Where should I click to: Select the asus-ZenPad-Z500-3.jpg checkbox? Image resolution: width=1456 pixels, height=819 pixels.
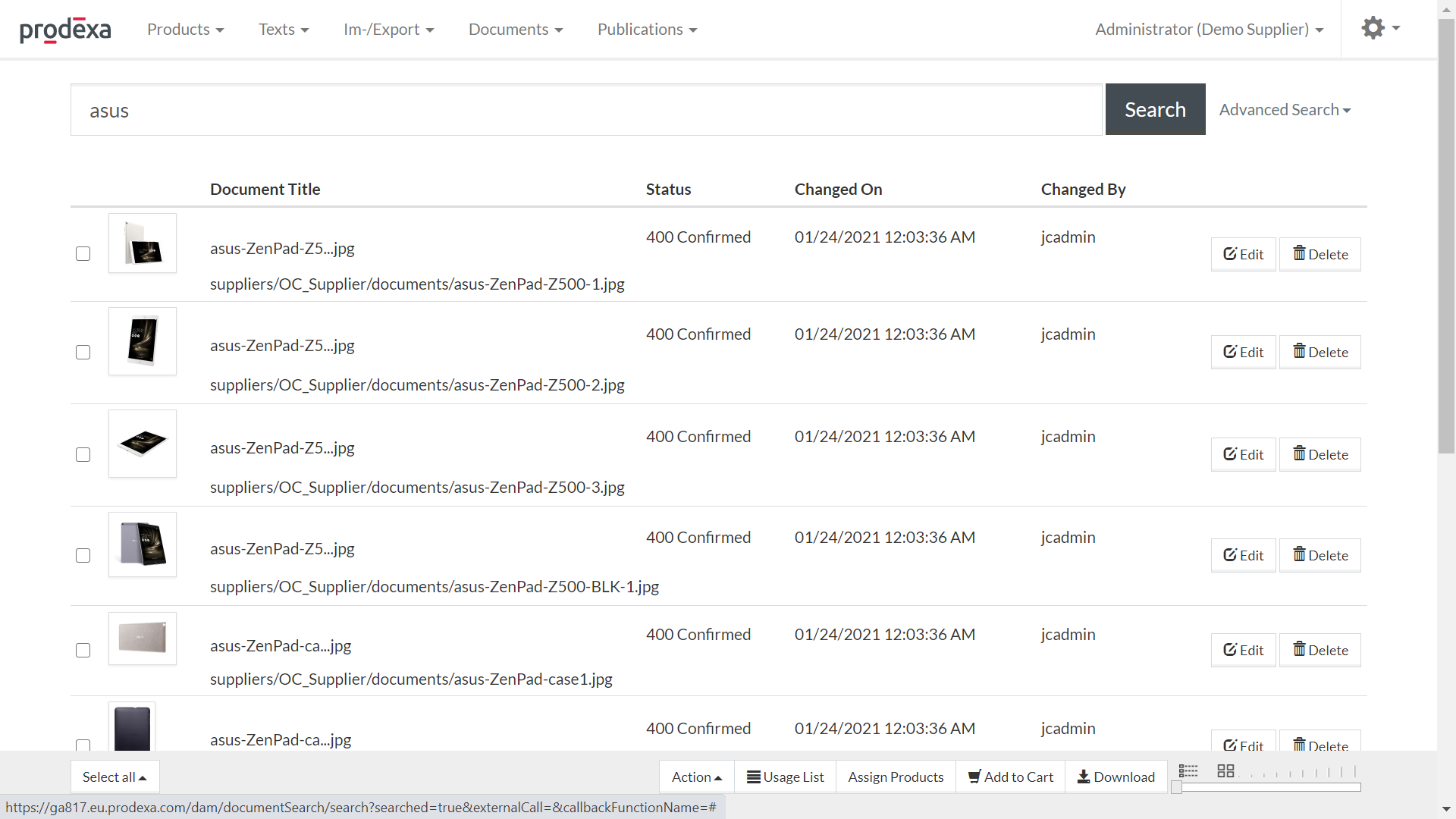[x=83, y=454]
